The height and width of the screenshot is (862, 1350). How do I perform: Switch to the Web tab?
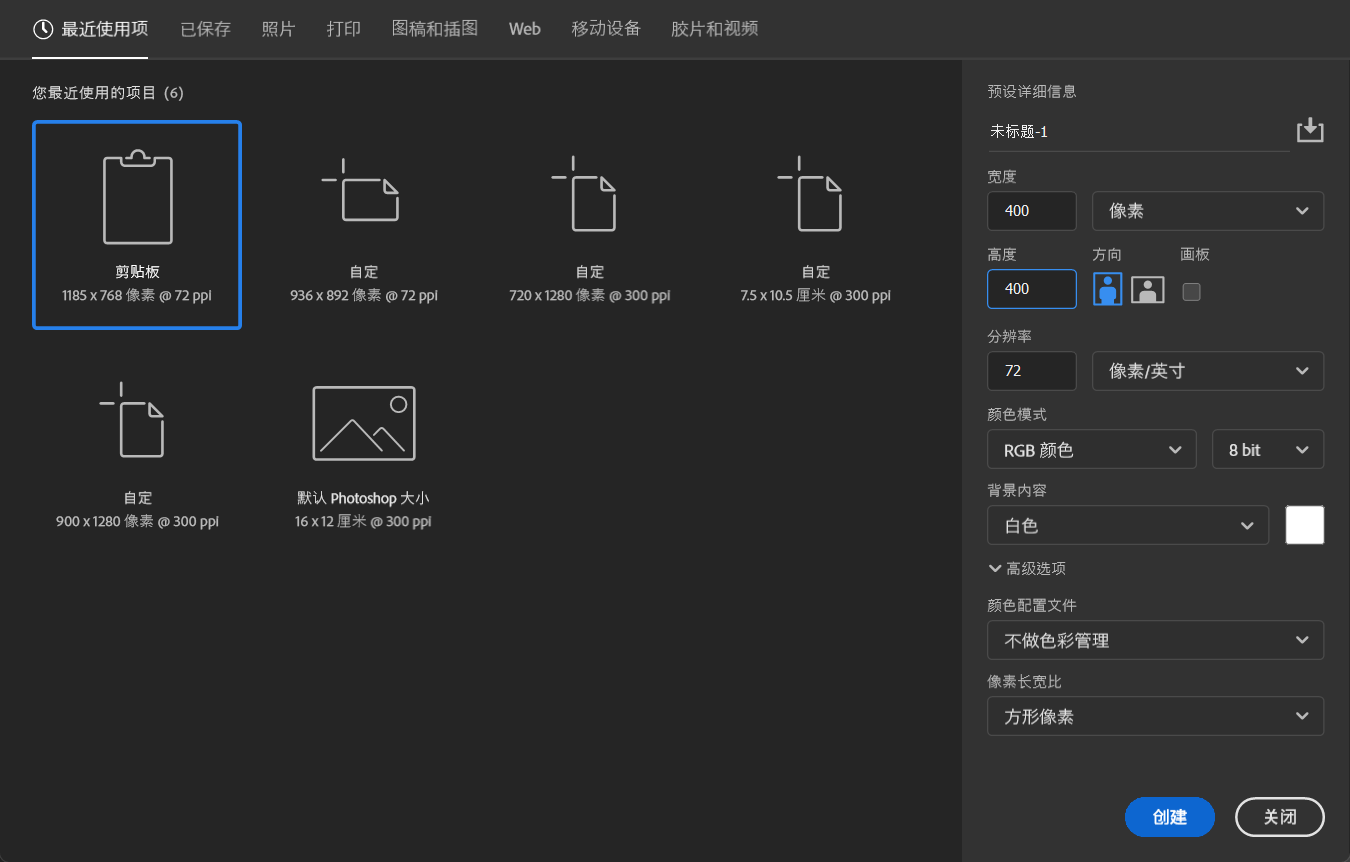point(524,29)
